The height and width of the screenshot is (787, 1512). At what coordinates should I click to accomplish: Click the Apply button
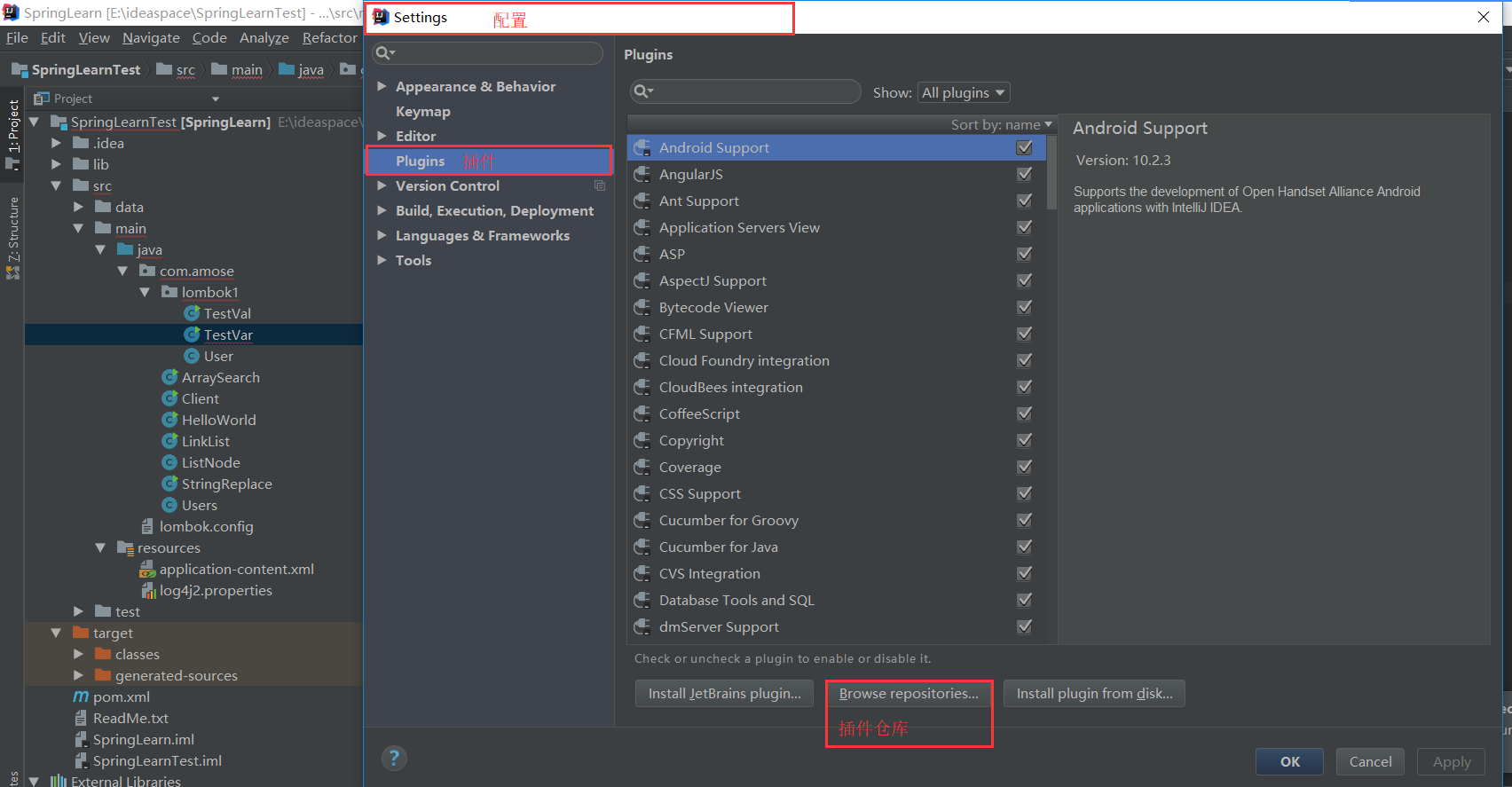point(1451,761)
